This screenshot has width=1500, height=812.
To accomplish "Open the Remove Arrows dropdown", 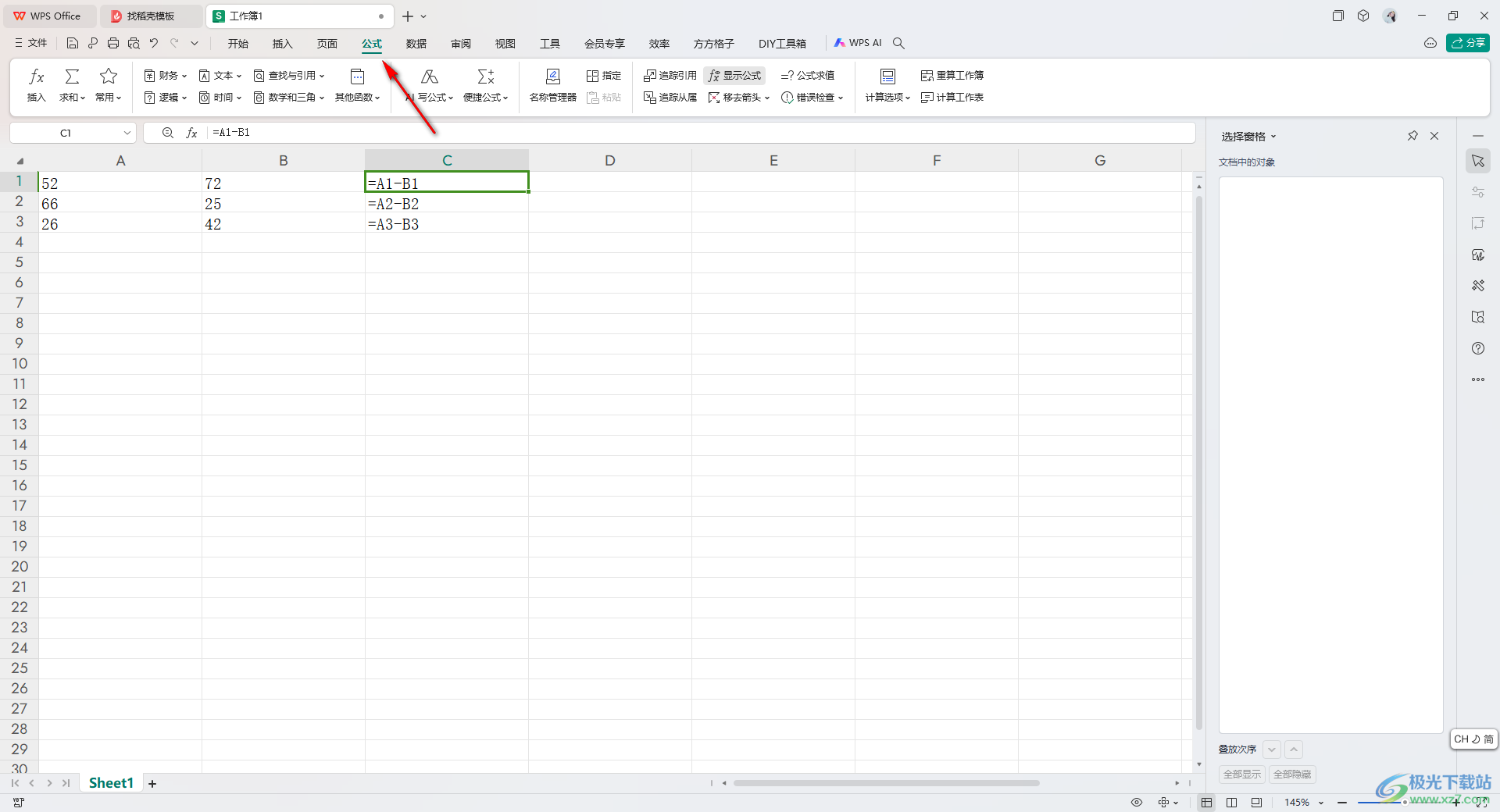I will (739, 98).
